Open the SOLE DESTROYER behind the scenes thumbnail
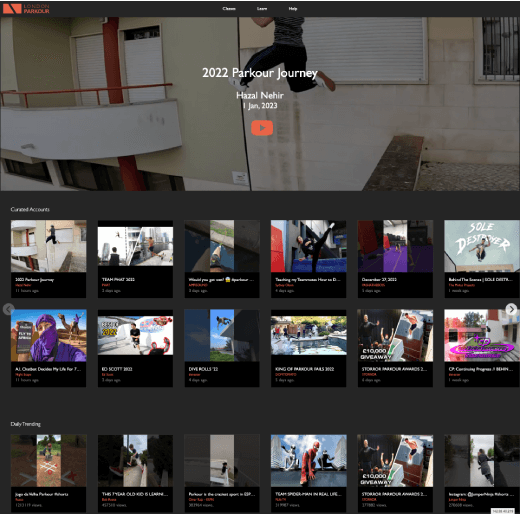 (x=482, y=246)
